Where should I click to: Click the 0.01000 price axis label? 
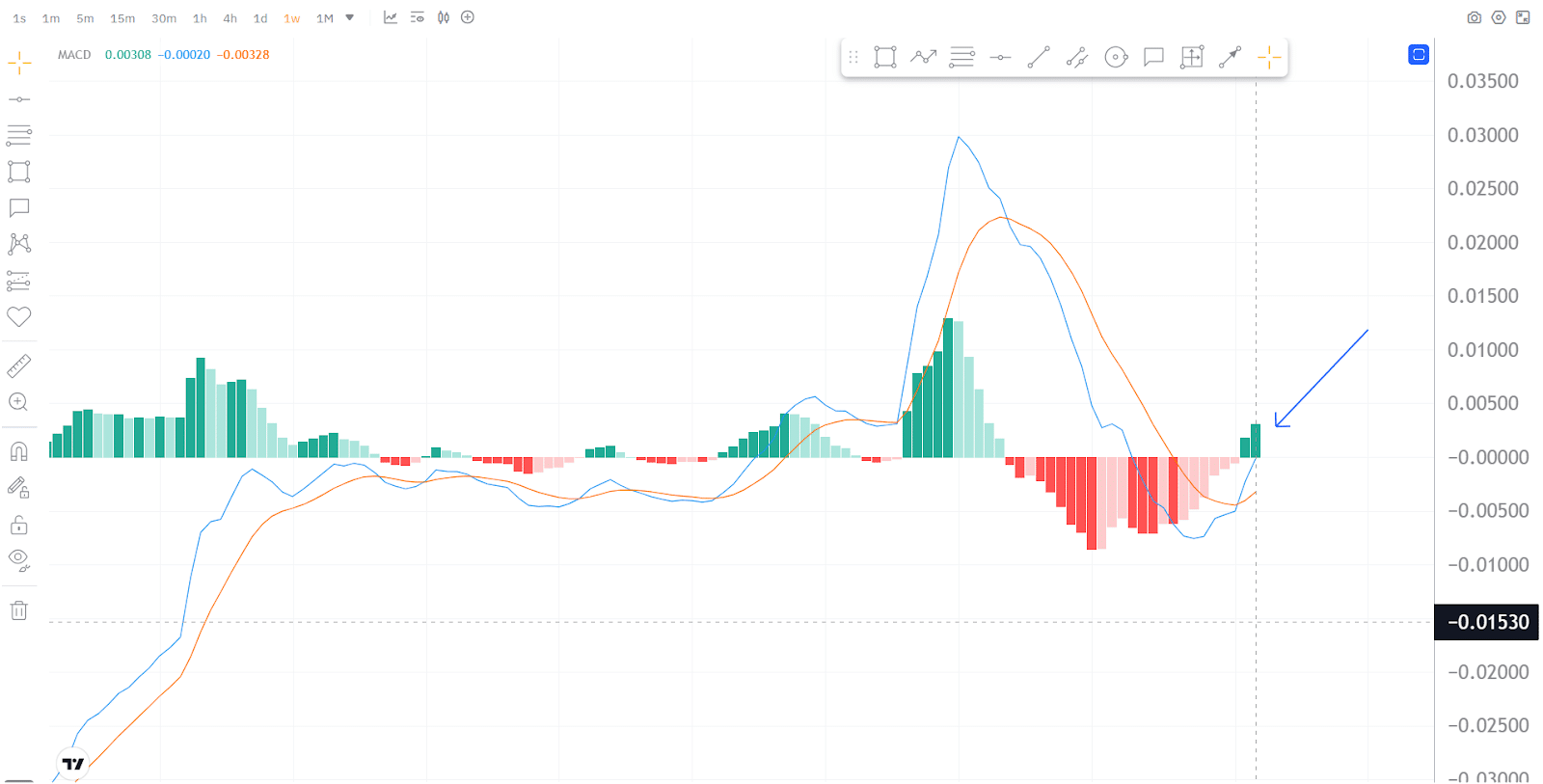tap(1483, 350)
